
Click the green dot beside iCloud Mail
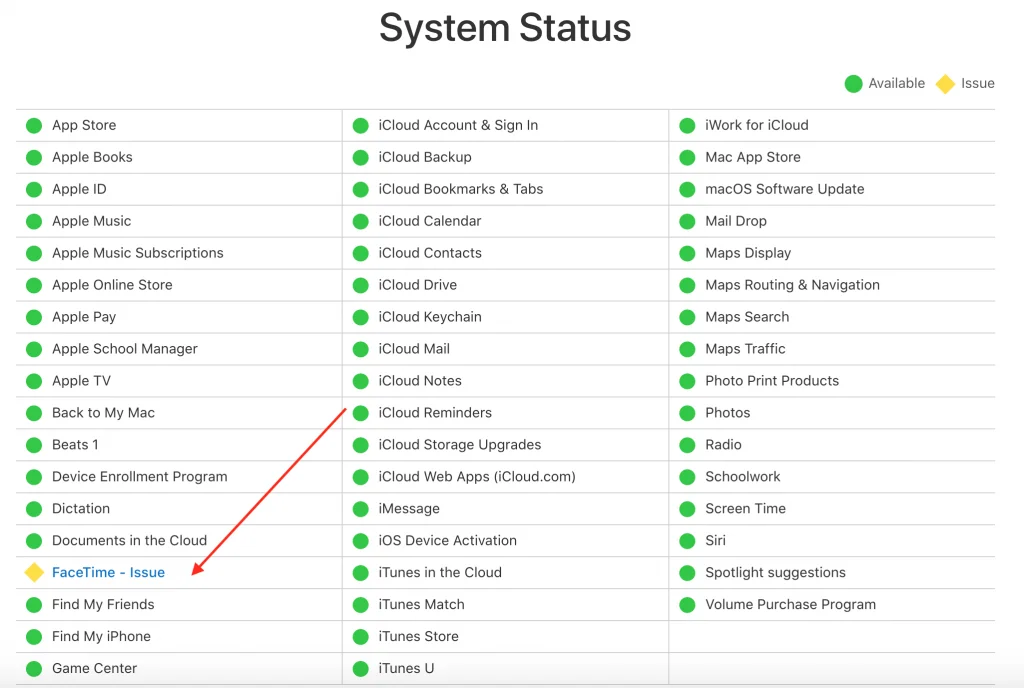360,349
